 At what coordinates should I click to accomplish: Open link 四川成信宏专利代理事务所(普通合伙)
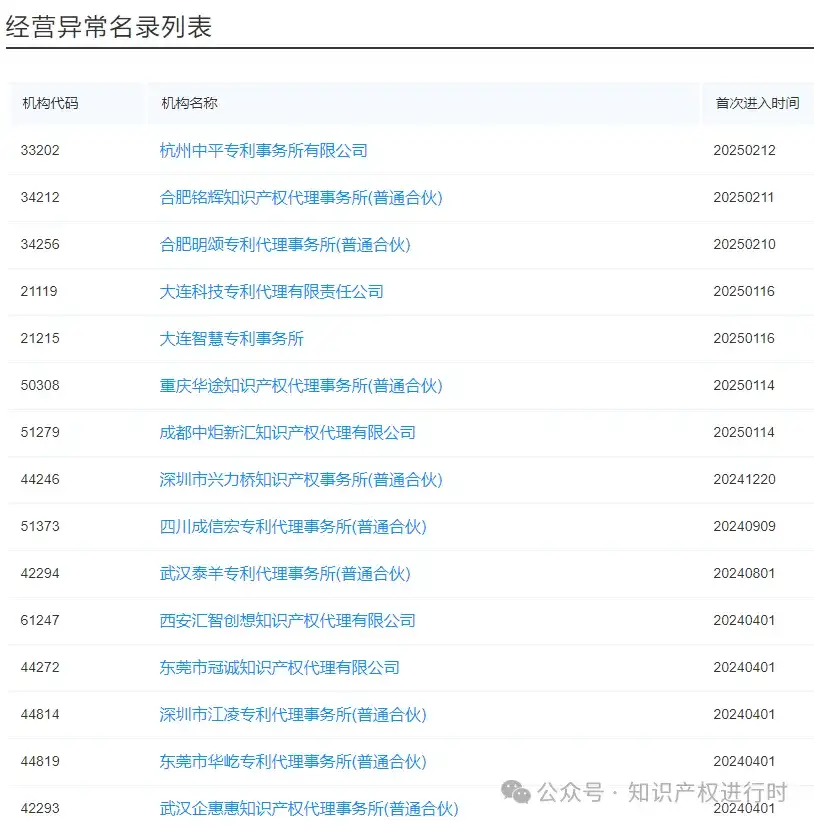(x=293, y=526)
